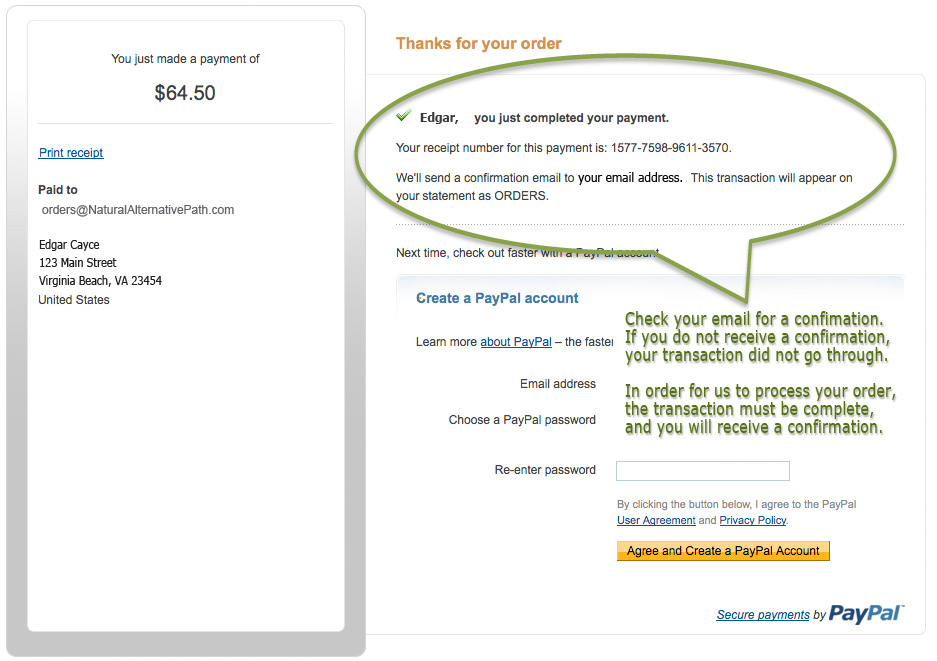Click the Create a PayPal account heading
Screen dimensions: 937x661
pos(497,298)
